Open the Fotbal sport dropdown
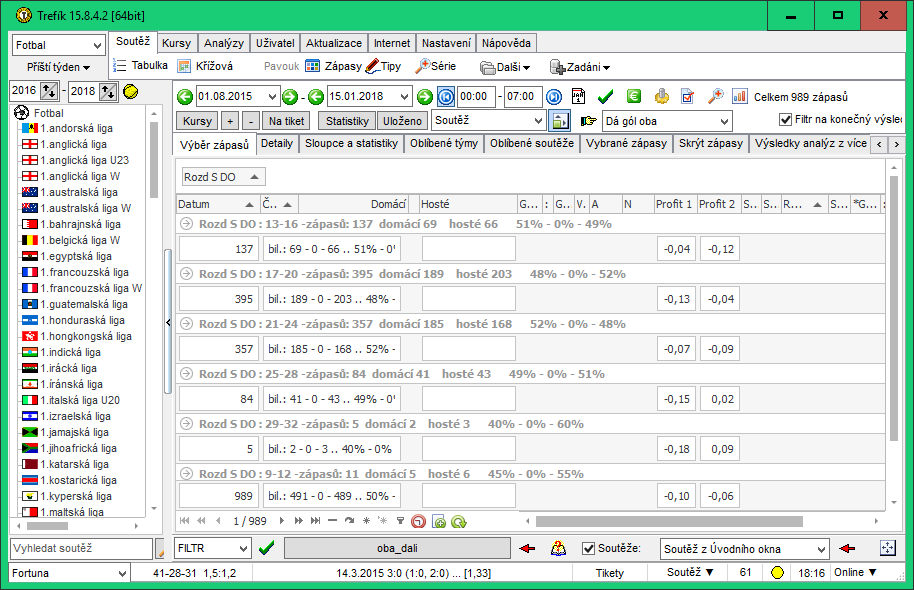 pyautogui.click(x=58, y=45)
